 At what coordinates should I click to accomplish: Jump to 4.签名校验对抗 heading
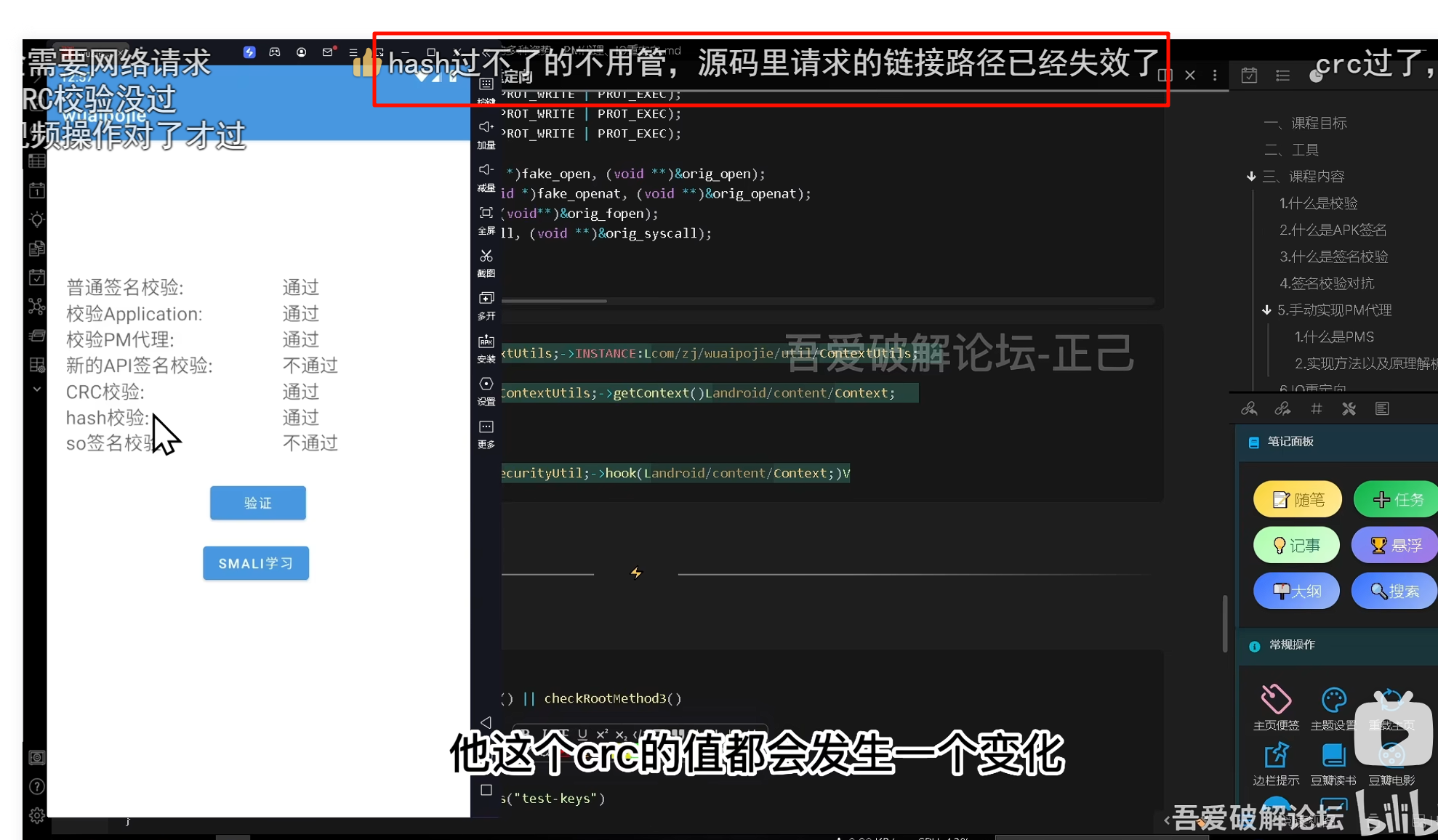(x=1327, y=283)
